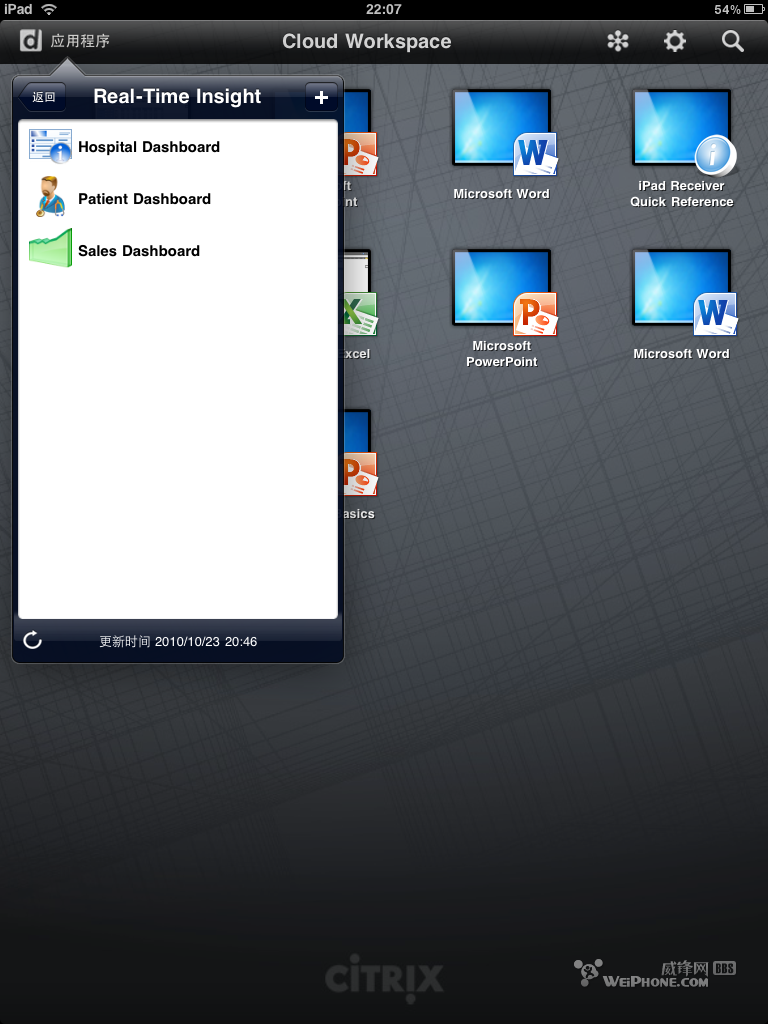This screenshot has width=768, height=1024.
Task: Open the settings gear icon
Action: 676,41
